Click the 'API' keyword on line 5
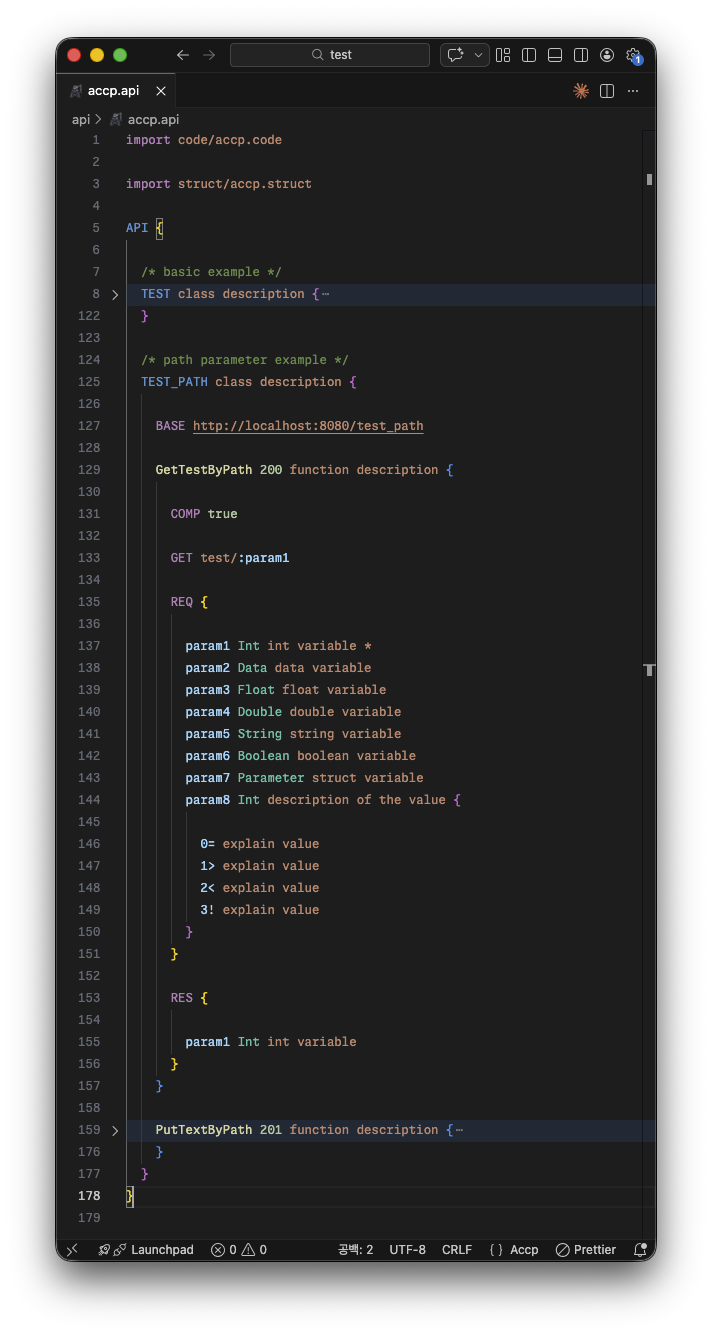Image resolution: width=712 pixels, height=1335 pixels. (137, 228)
